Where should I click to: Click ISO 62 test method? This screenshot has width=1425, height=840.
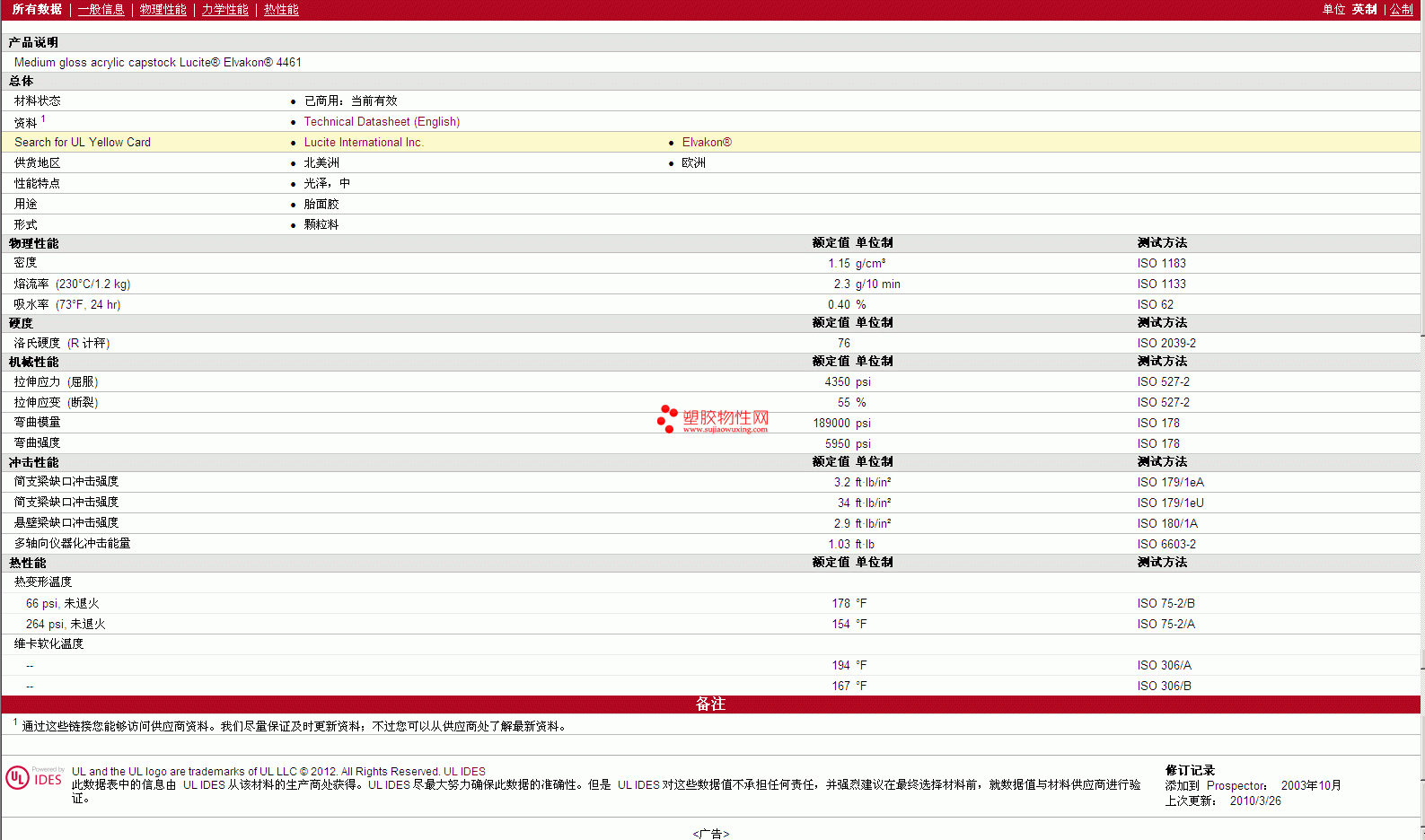click(1155, 305)
